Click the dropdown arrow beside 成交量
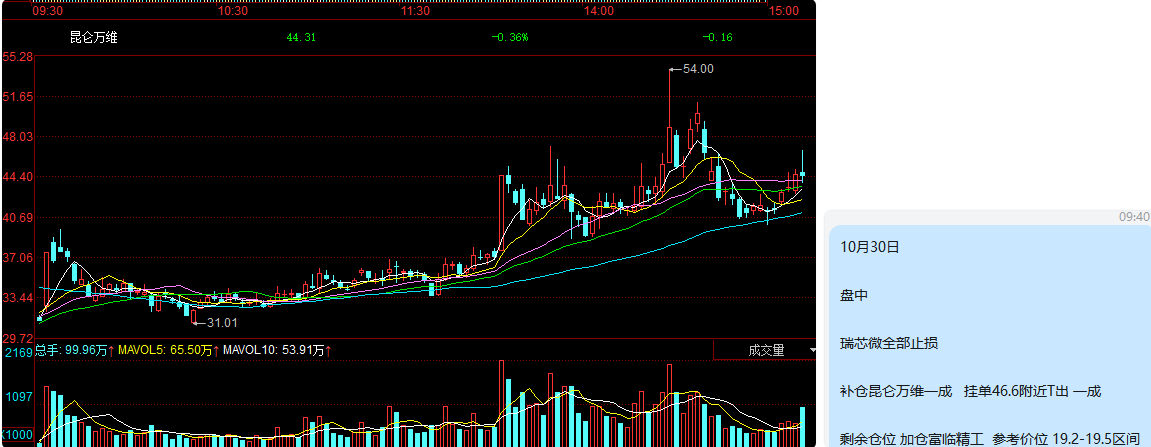Screen dimensions: 1151x447 [x=812, y=351]
